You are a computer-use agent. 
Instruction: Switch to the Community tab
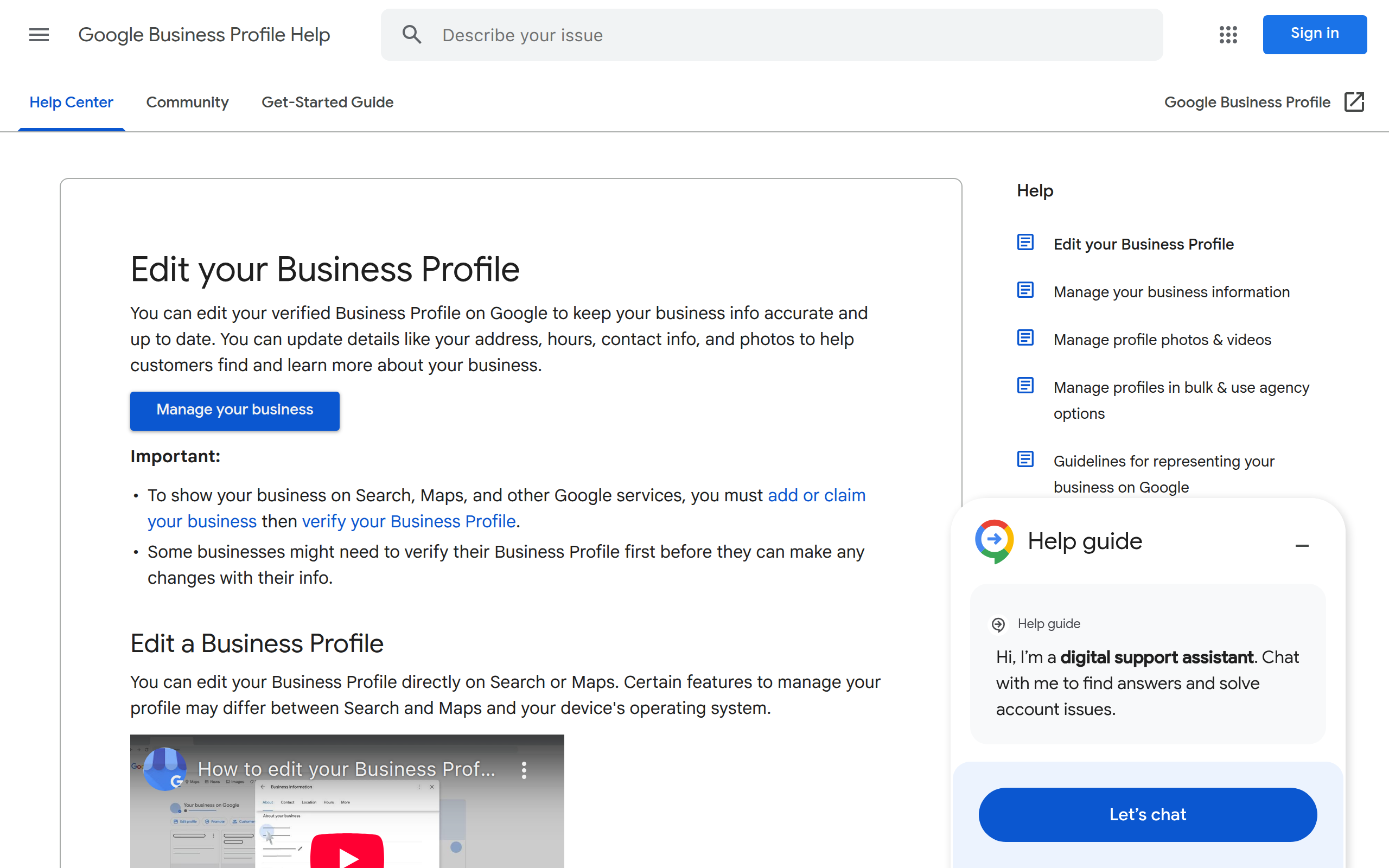[188, 101]
